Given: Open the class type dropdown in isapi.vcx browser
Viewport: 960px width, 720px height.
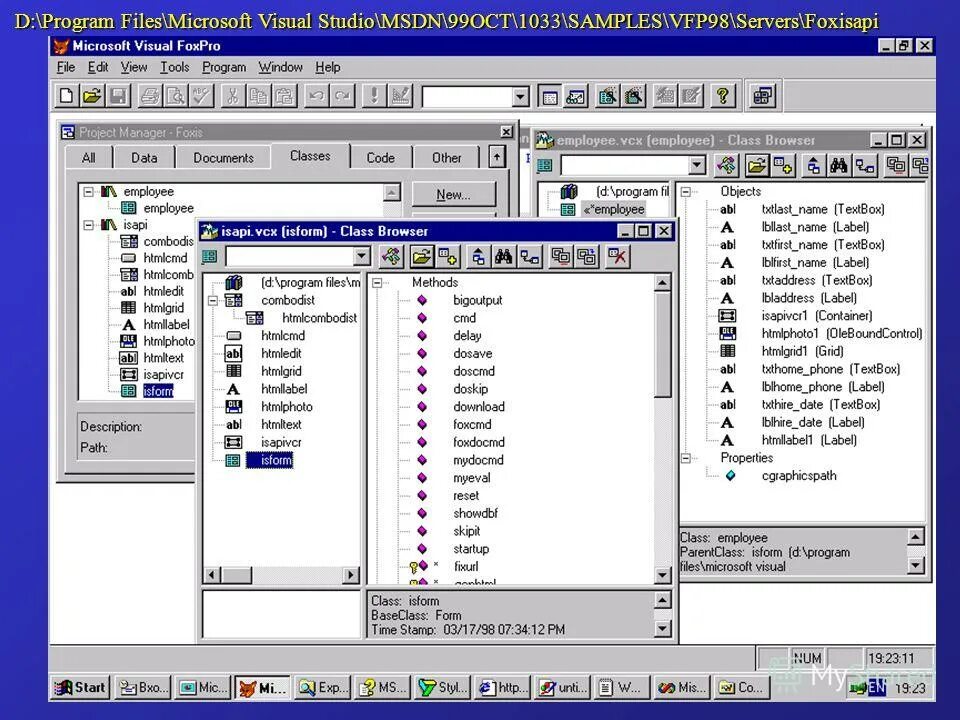Looking at the screenshot, I should [362, 256].
